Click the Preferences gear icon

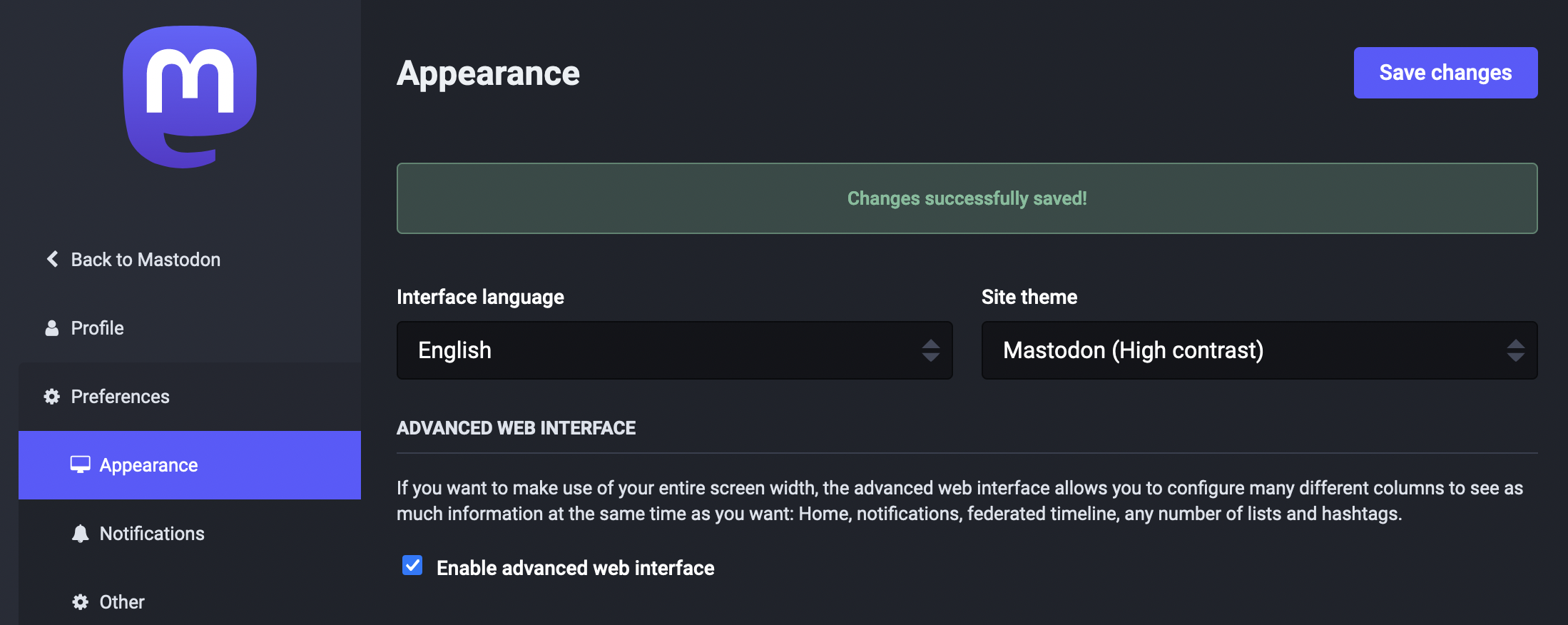point(52,397)
